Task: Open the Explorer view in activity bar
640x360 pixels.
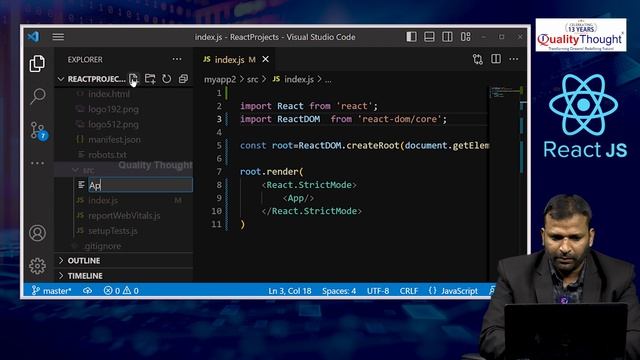Action: [37, 64]
